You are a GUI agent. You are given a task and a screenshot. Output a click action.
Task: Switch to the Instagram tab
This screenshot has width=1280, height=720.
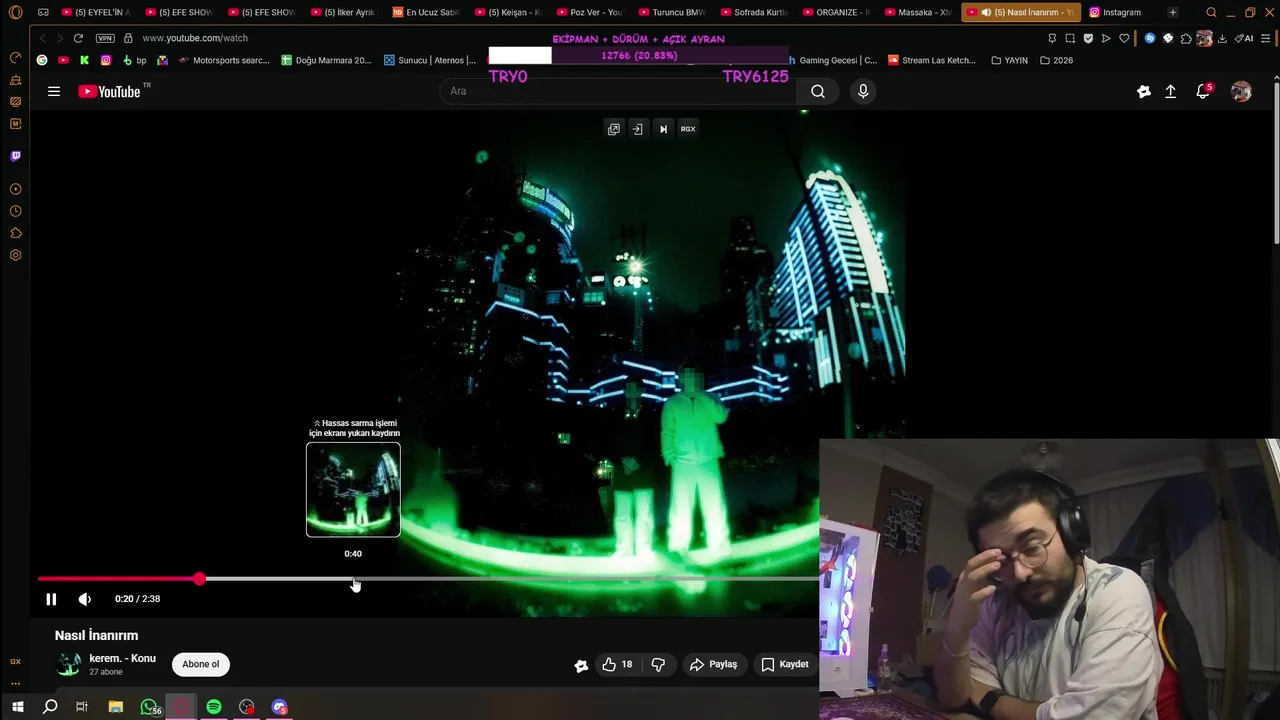click(x=1121, y=12)
